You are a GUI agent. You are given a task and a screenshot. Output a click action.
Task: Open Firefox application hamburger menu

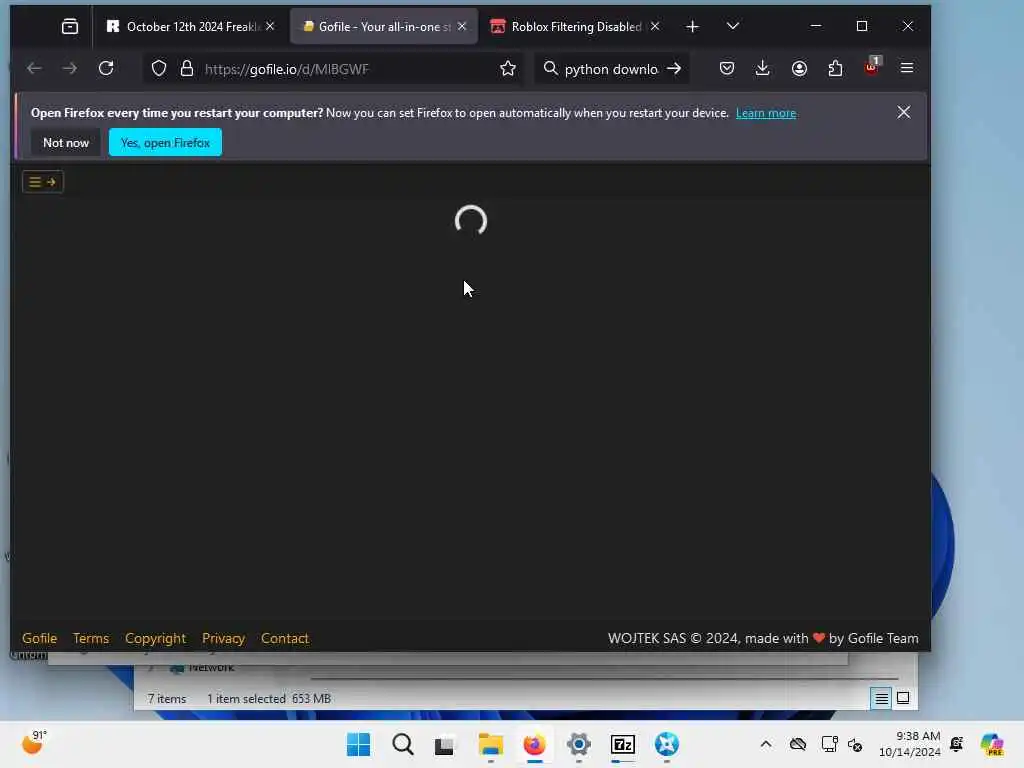[907, 68]
